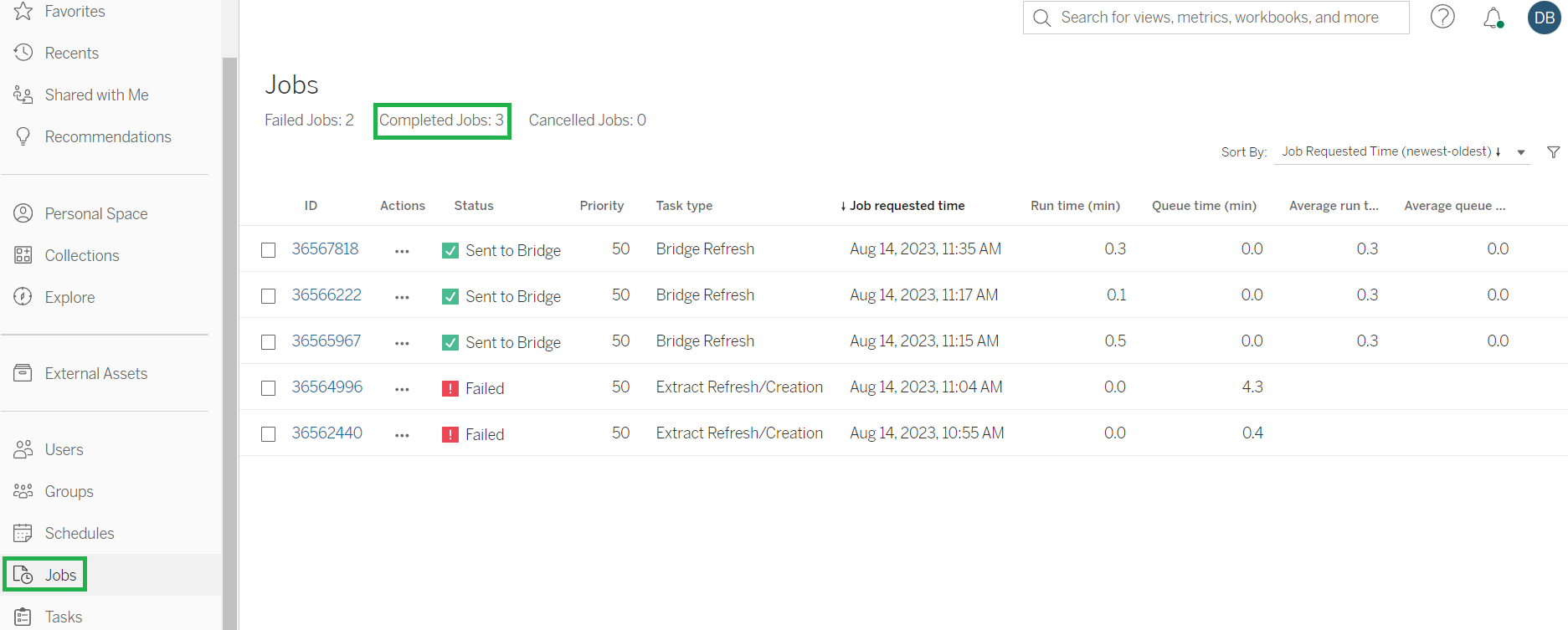Open actions ellipsis for job 36566222
The height and width of the screenshot is (630, 1568).
coord(402,297)
